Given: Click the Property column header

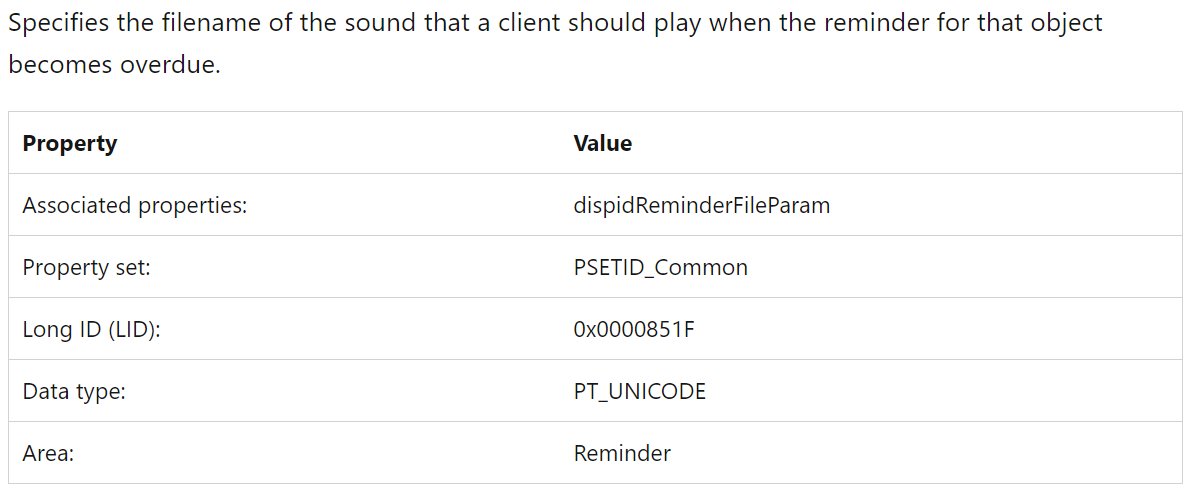Looking at the screenshot, I should 69,143.
